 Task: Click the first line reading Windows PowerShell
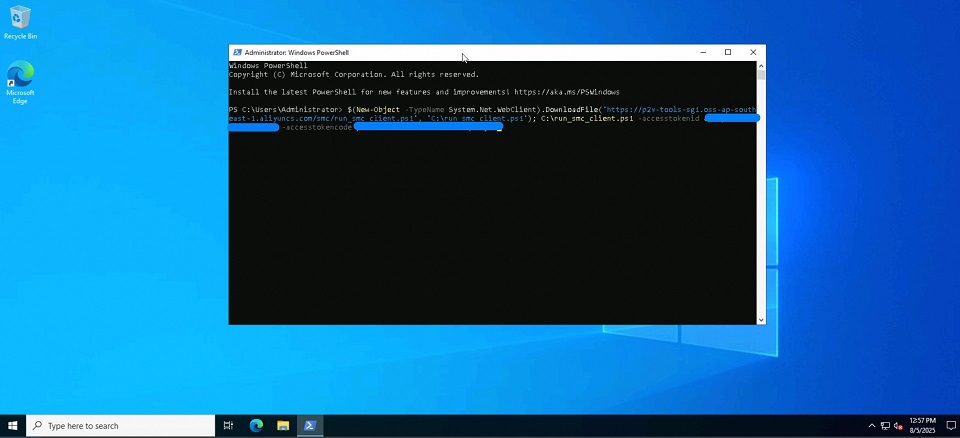point(268,66)
